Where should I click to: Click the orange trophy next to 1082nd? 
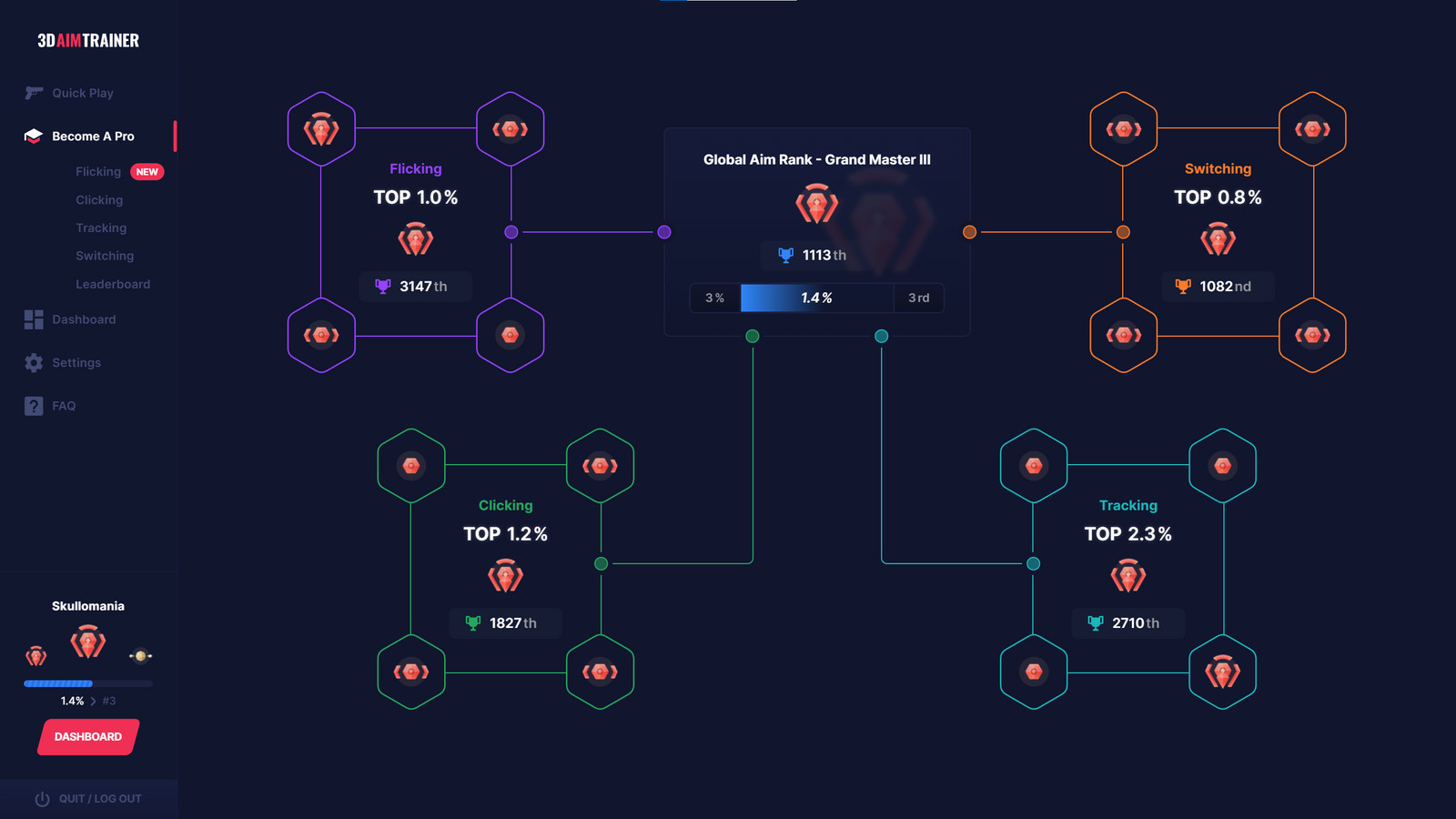tap(1183, 286)
